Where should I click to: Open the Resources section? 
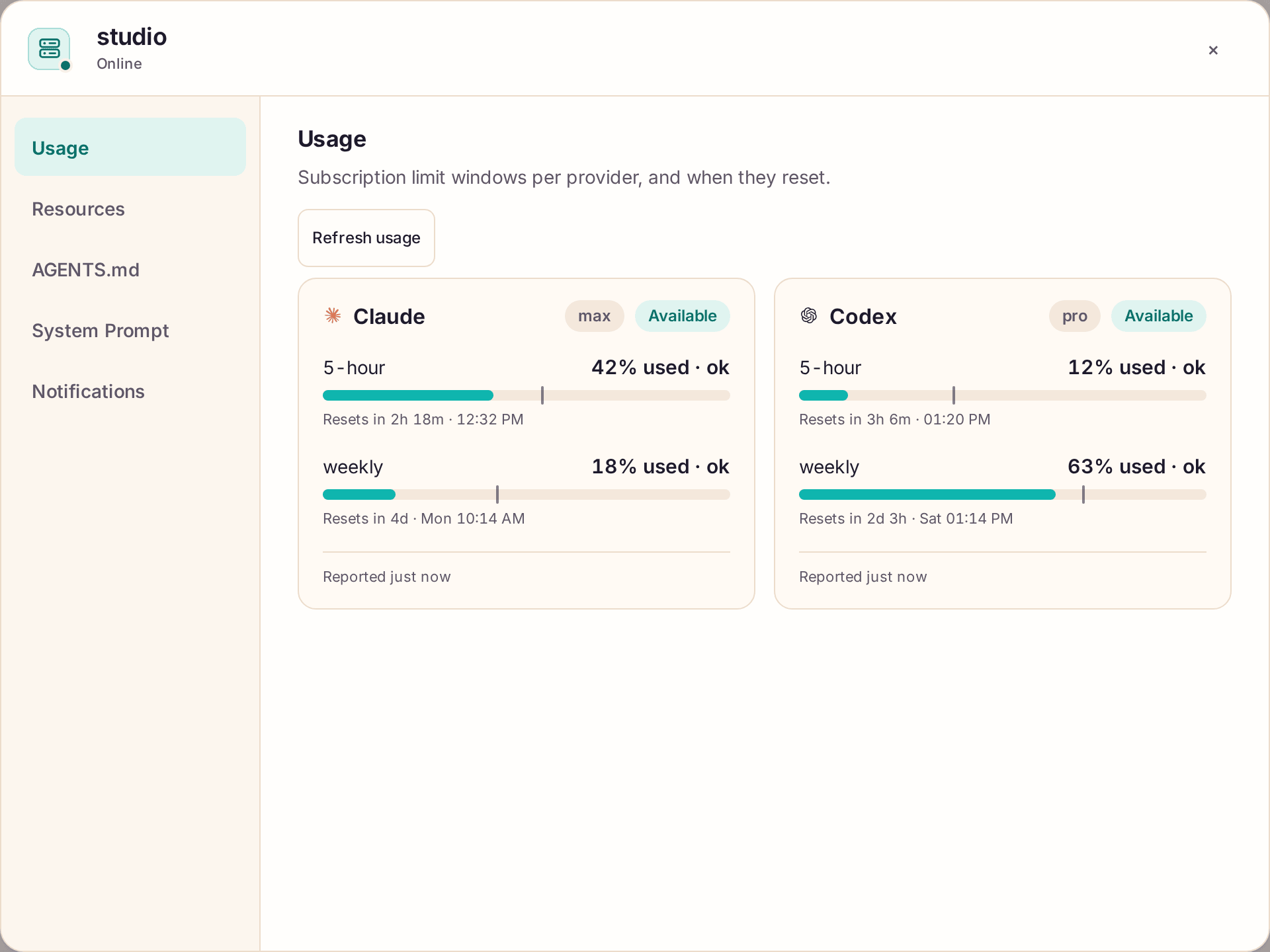[130, 209]
